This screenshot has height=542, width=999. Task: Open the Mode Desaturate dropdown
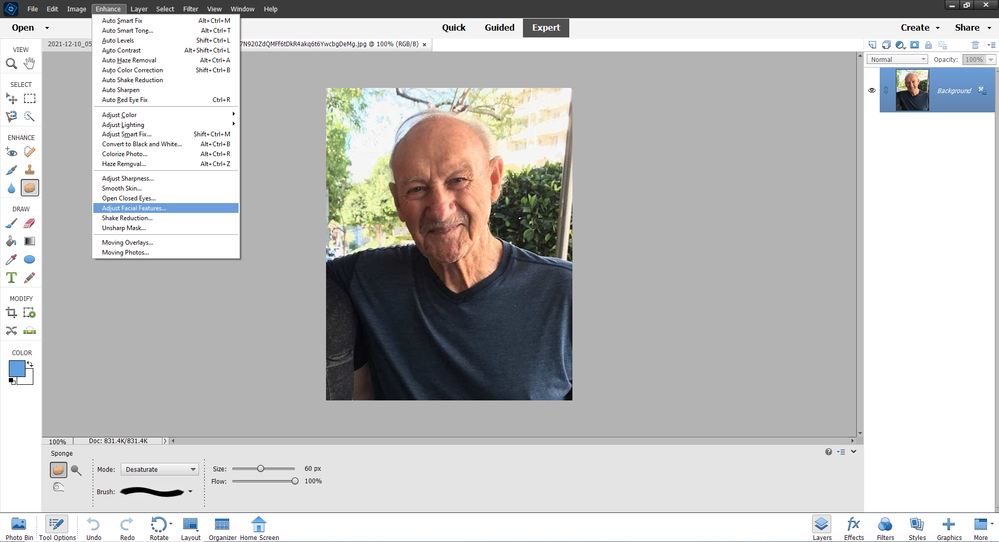pyautogui.click(x=159, y=469)
